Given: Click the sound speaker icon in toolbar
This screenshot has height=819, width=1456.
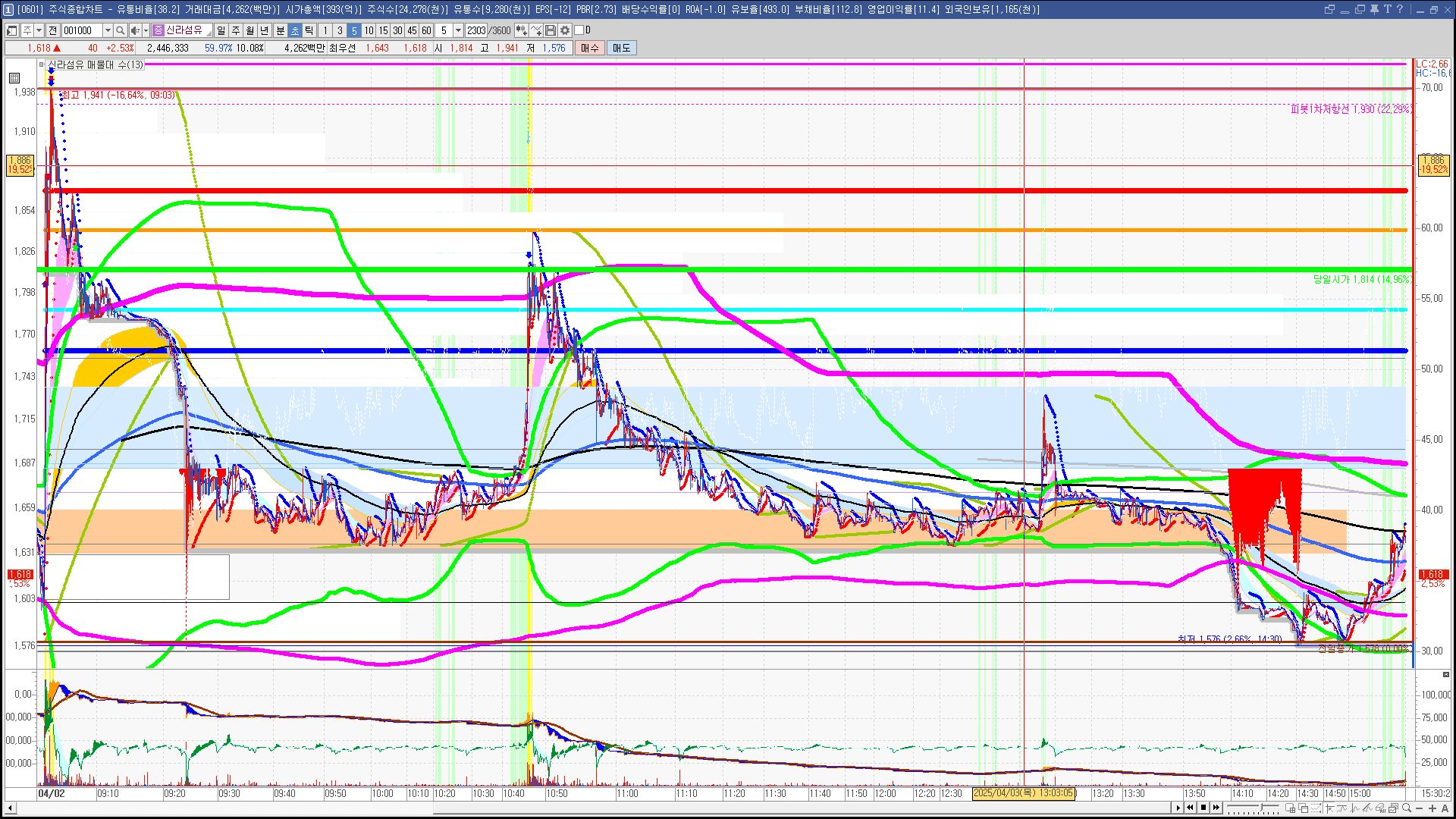Looking at the screenshot, I should 134,30.
